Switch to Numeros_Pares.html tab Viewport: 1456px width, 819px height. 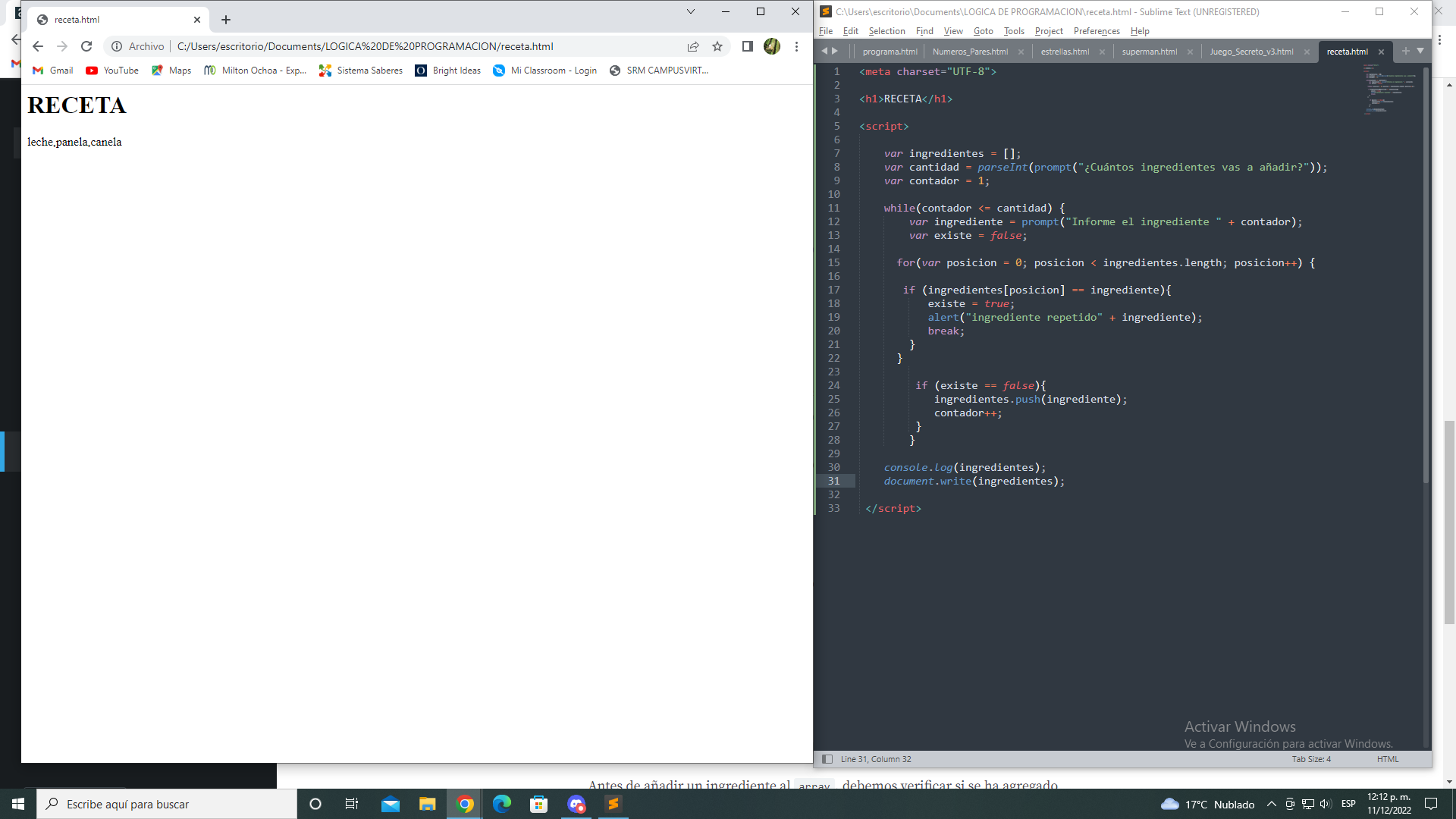(x=970, y=52)
